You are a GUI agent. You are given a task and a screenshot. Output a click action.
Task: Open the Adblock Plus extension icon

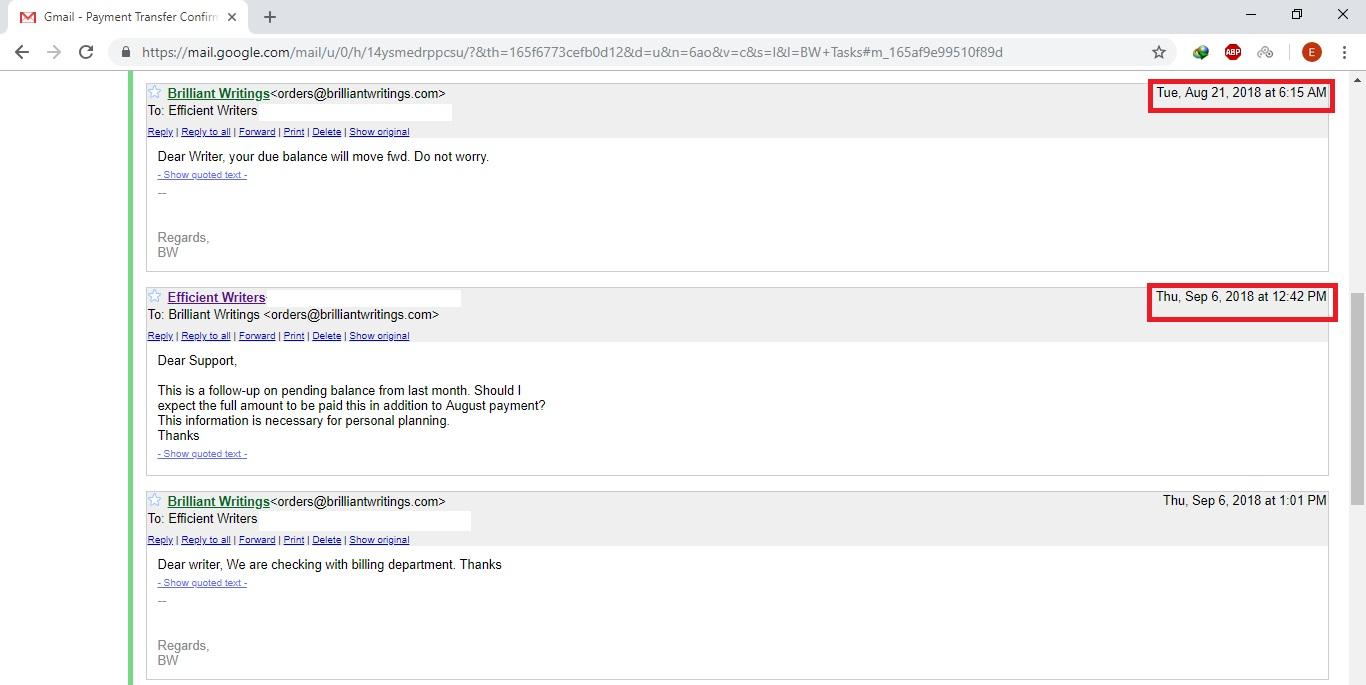click(1233, 52)
